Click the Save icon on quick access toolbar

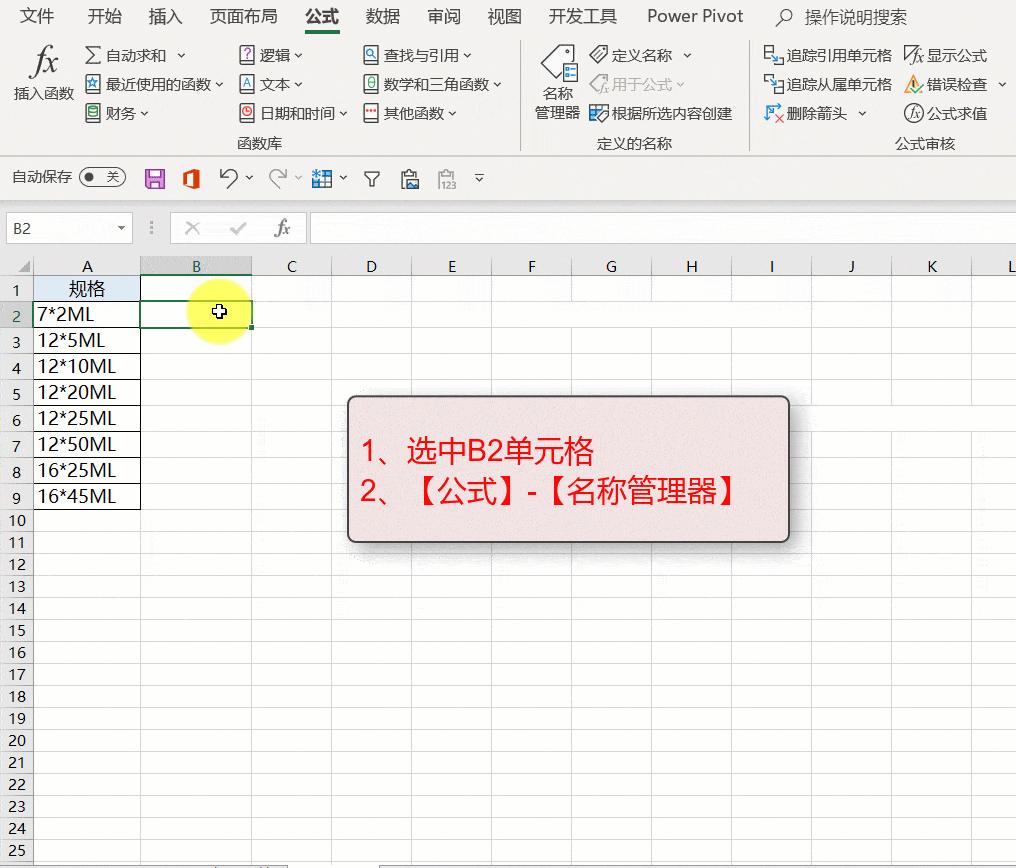[154, 177]
